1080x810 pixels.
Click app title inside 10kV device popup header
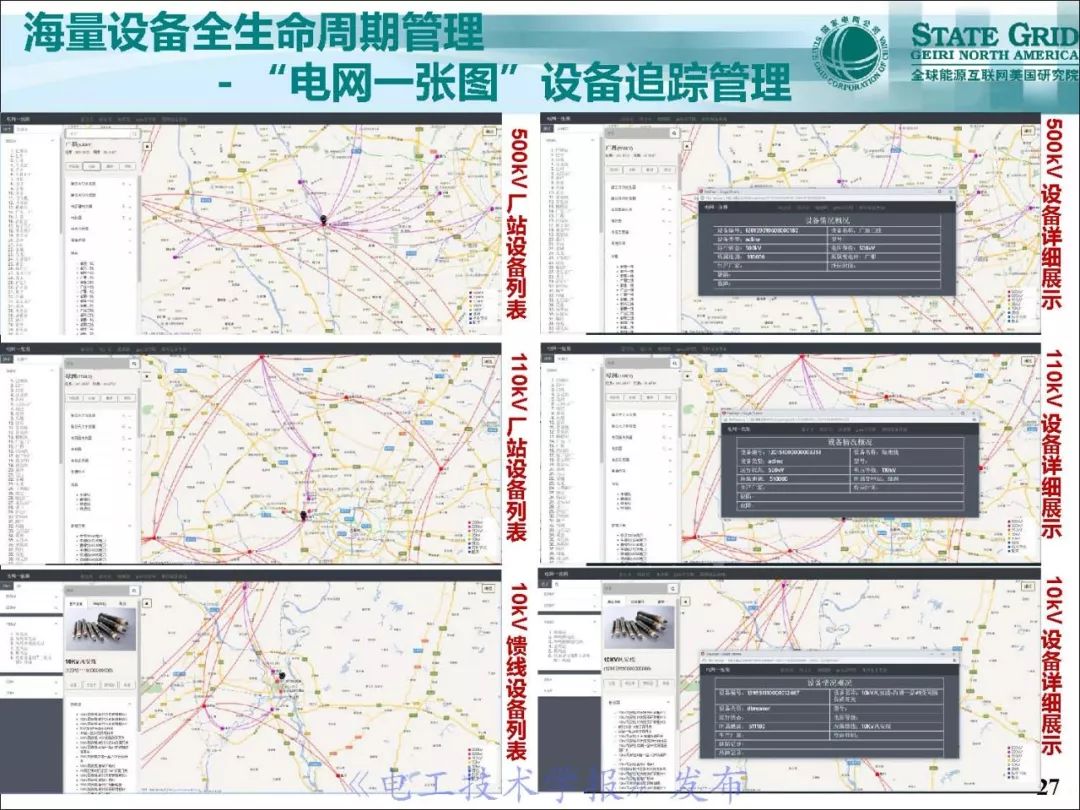pyautogui.click(x=718, y=669)
